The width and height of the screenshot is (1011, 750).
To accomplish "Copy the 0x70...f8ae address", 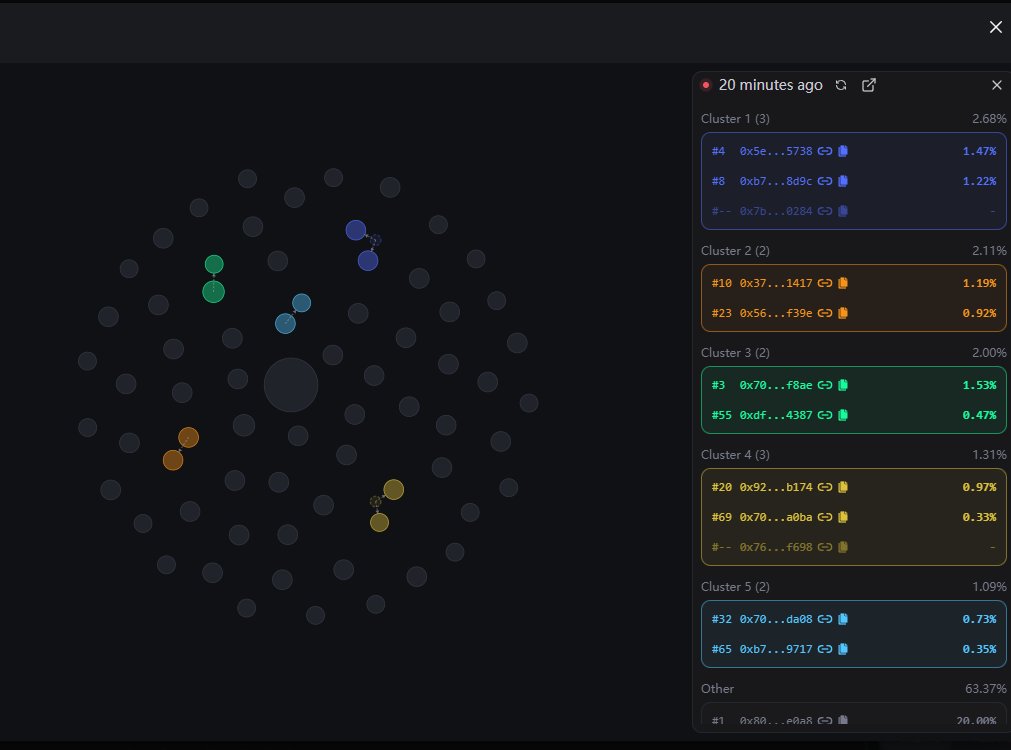I will pyautogui.click(x=843, y=385).
